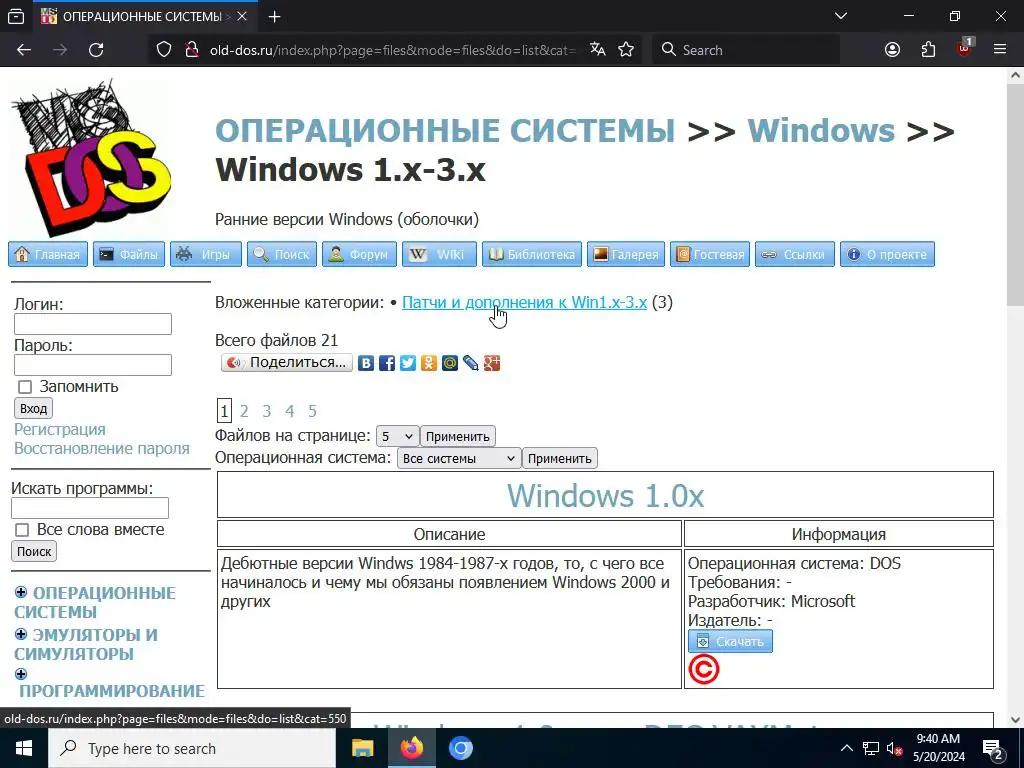Viewport: 1024px width, 768px height.
Task: Open Файлы menu item
Action: click(129, 254)
